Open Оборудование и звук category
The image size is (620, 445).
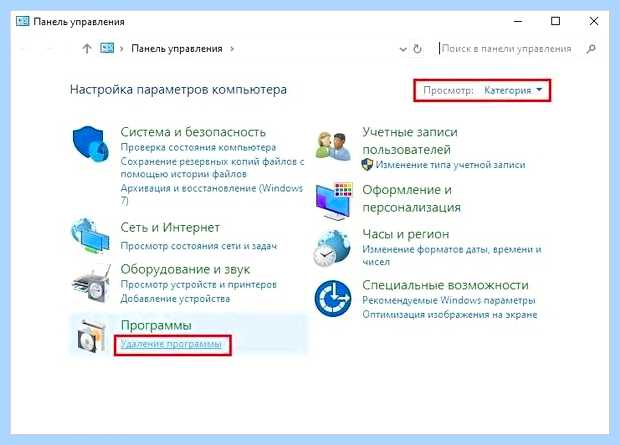tap(185, 269)
